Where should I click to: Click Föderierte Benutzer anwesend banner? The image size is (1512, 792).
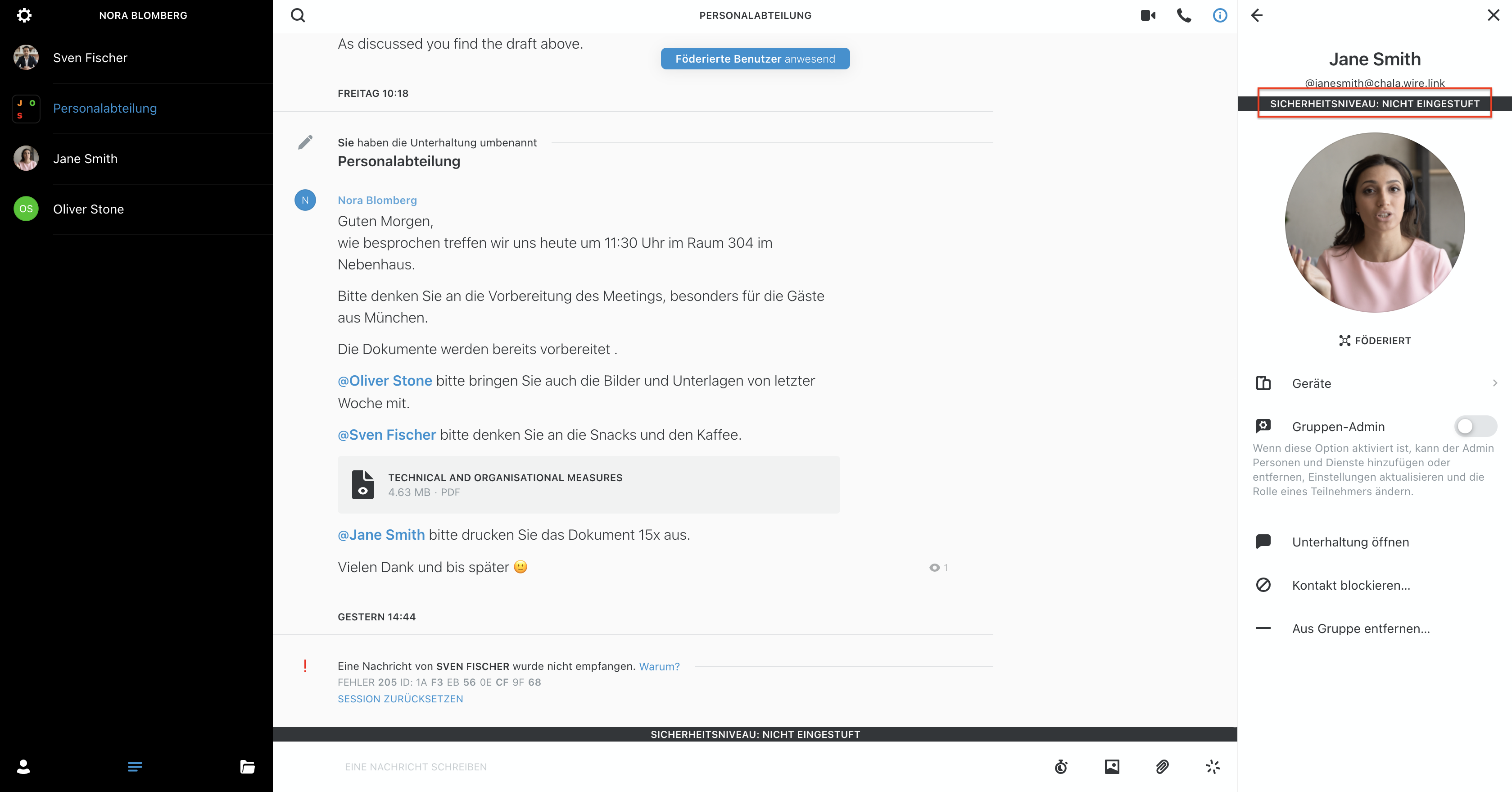755,59
